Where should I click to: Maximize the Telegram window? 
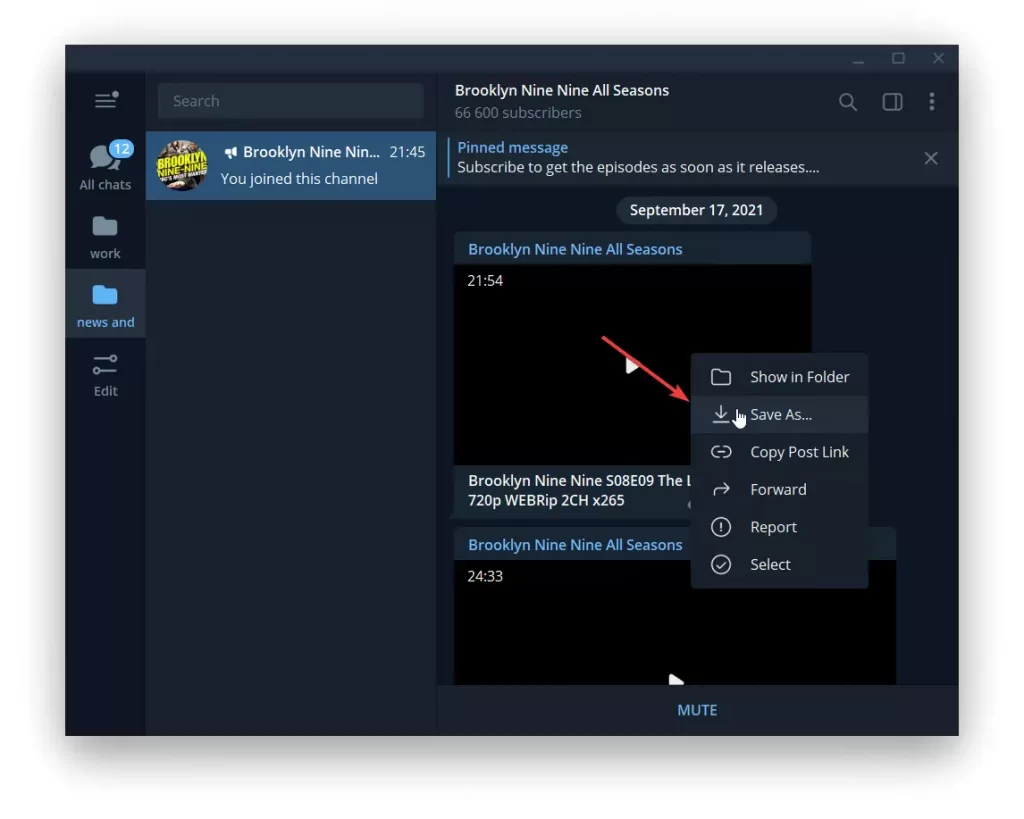pyautogui.click(x=898, y=58)
